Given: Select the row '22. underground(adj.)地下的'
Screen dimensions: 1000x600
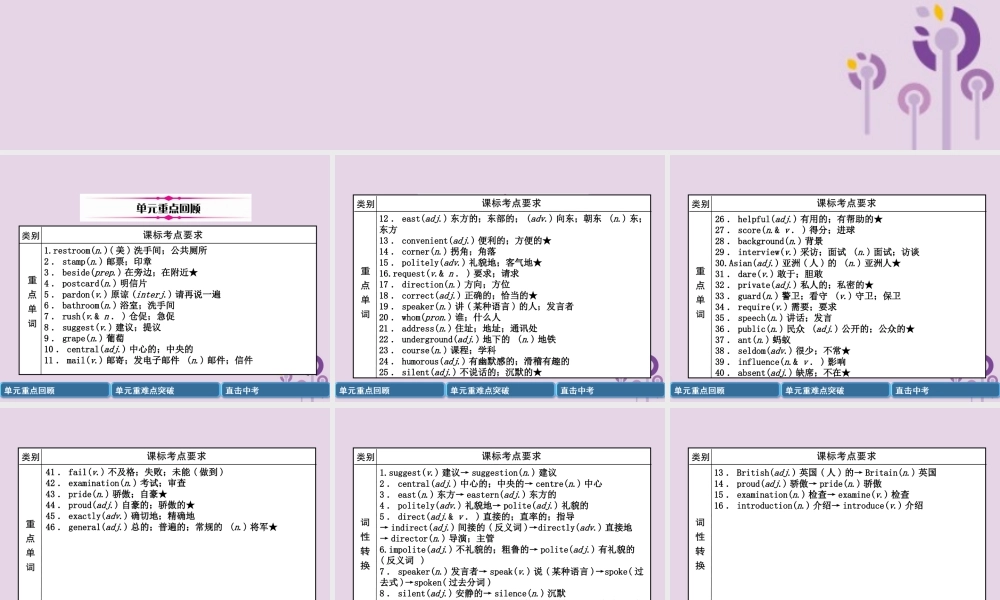Looking at the screenshot, I should 467,340.
